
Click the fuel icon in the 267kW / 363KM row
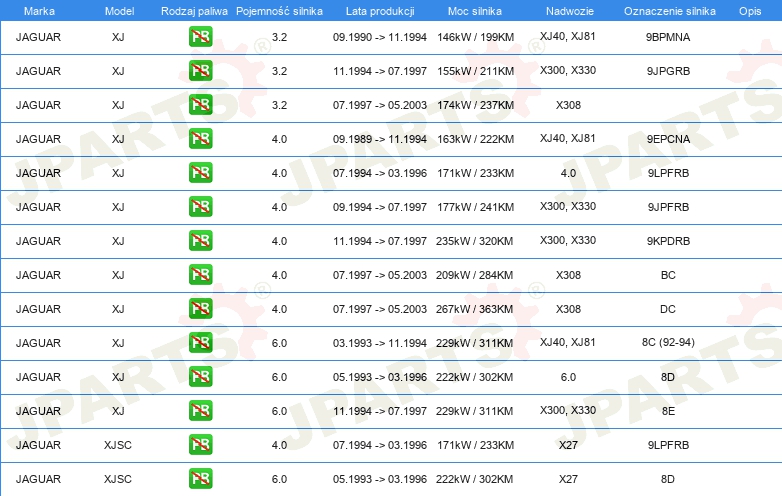tap(200, 309)
